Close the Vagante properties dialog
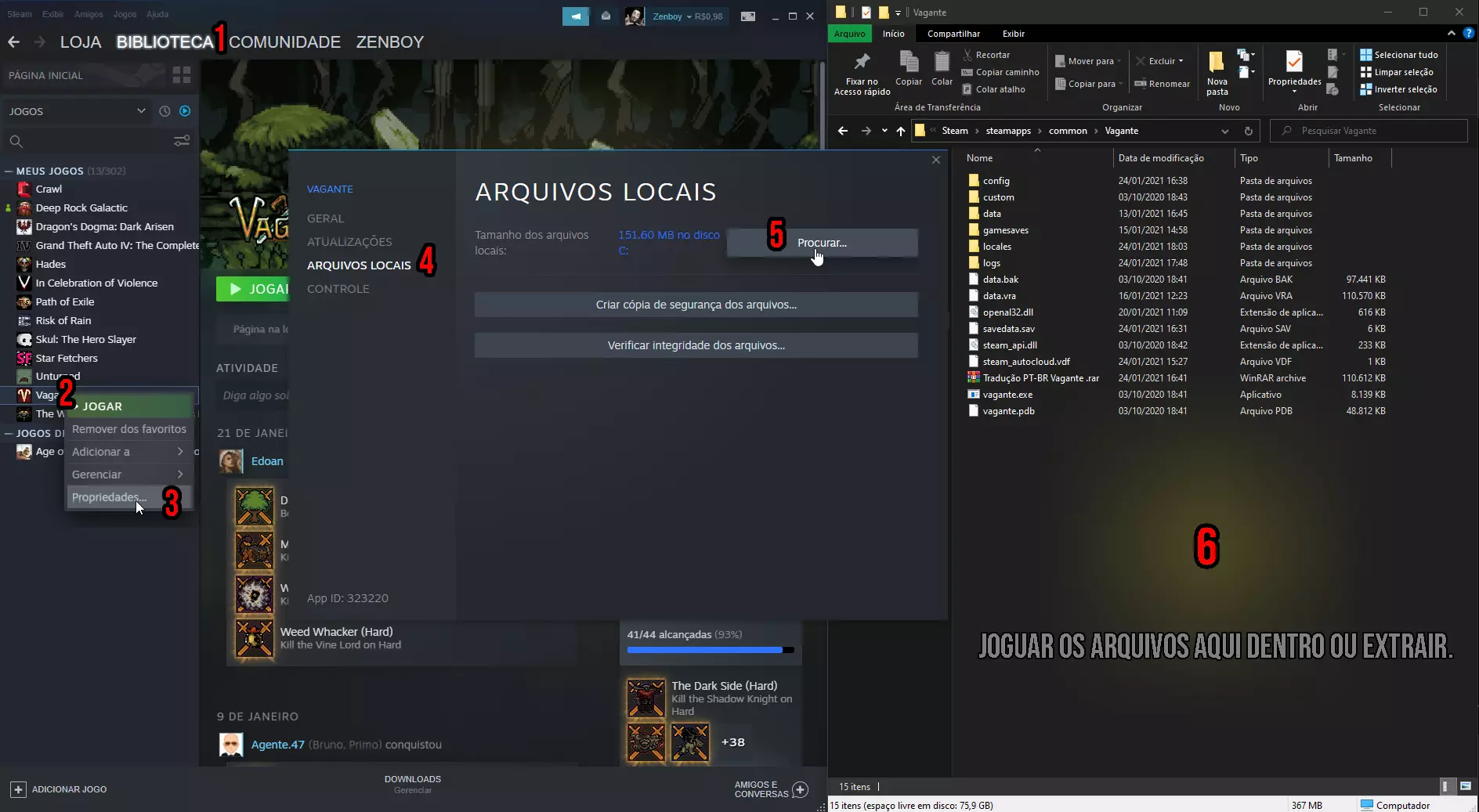The height and width of the screenshot is (812, 1479). tap(935, 160)
